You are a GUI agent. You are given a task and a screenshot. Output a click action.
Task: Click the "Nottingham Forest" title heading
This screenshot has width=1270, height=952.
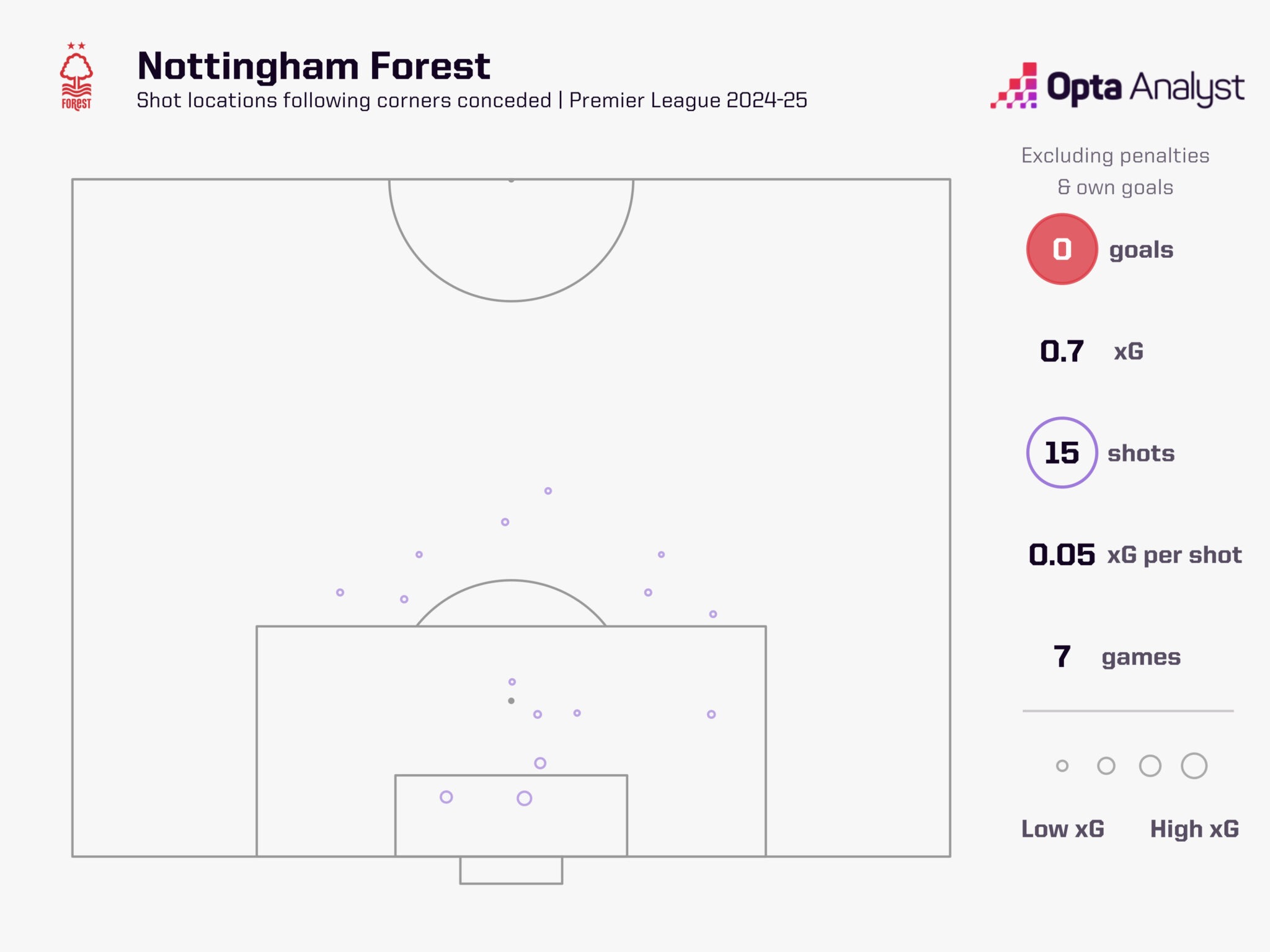[313, 66]
